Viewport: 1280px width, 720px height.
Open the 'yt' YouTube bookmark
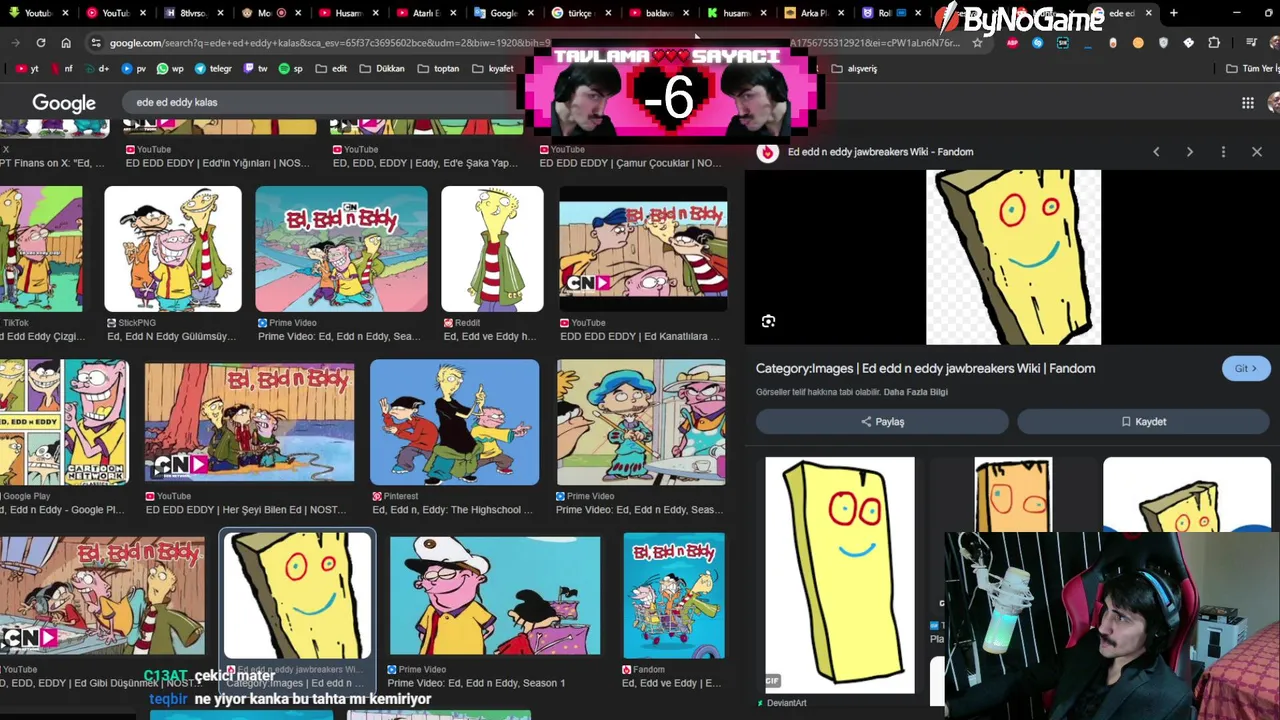[28, 69]
